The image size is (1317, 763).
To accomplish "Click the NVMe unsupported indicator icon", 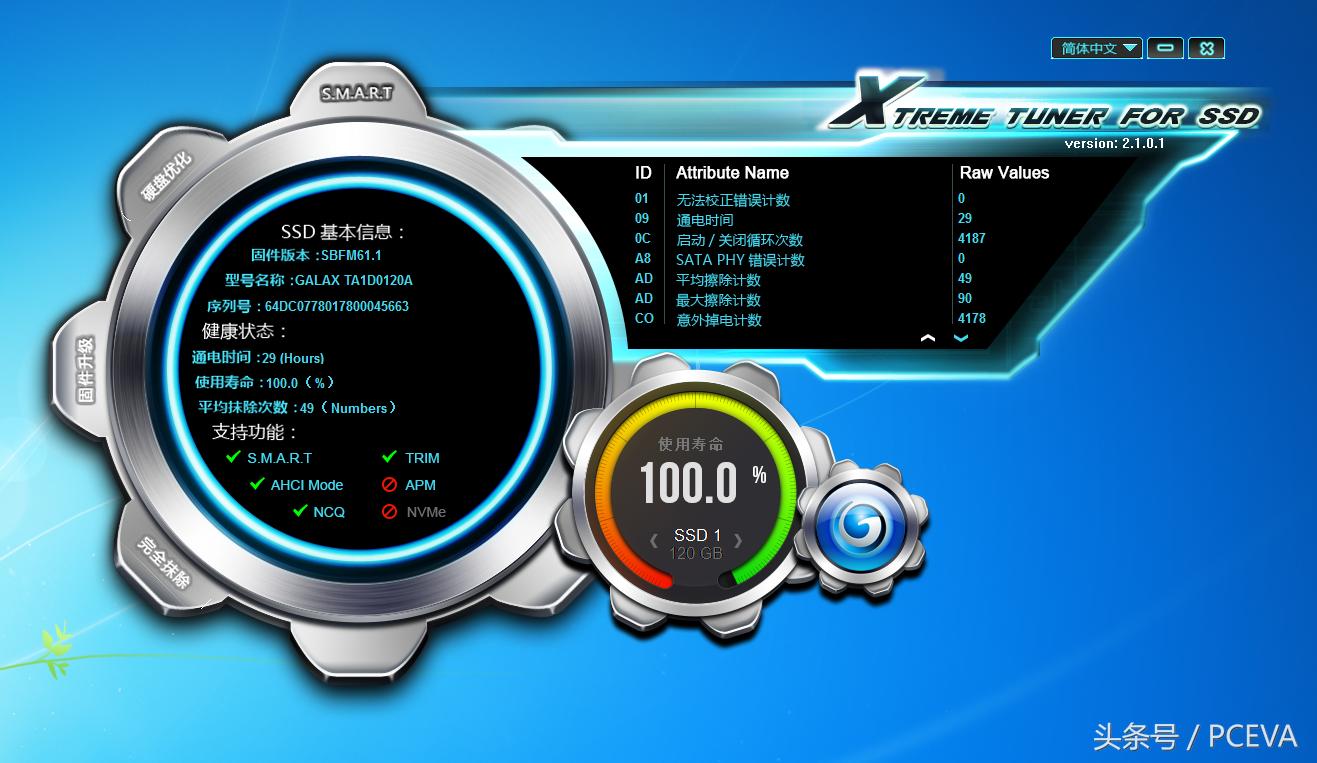I will [391, 512].
